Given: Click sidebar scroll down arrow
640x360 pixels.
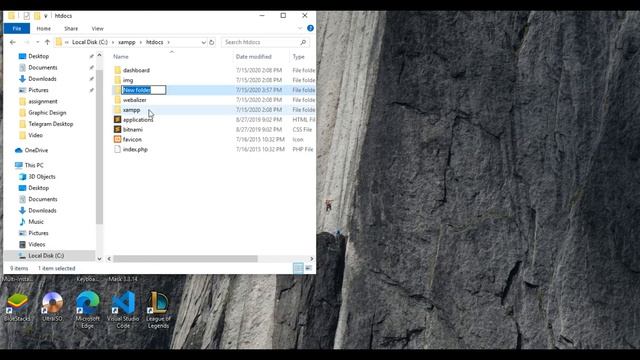Looking at the screenshot, I should 99,258.
